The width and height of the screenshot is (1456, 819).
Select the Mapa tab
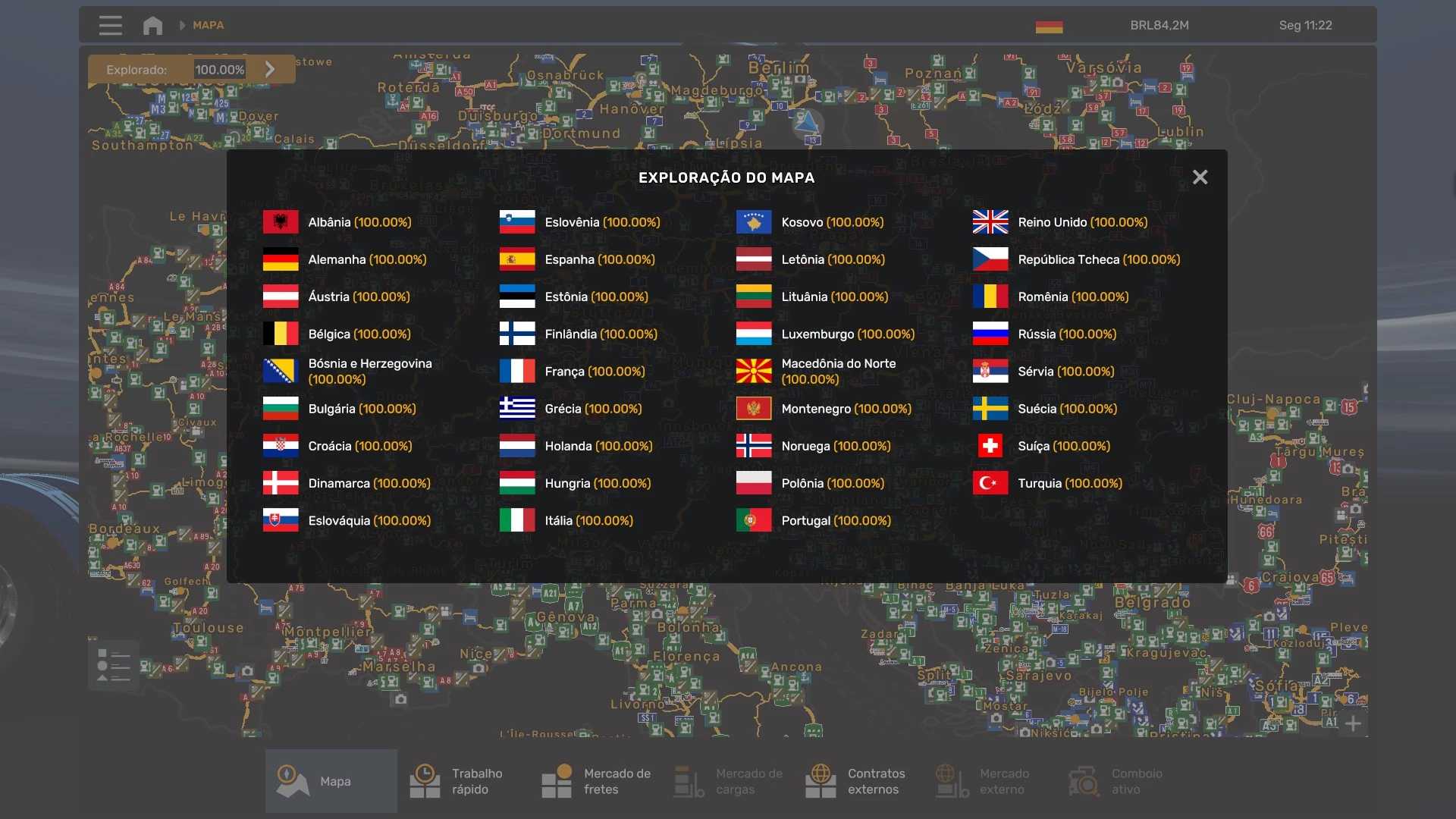(331, 781)
